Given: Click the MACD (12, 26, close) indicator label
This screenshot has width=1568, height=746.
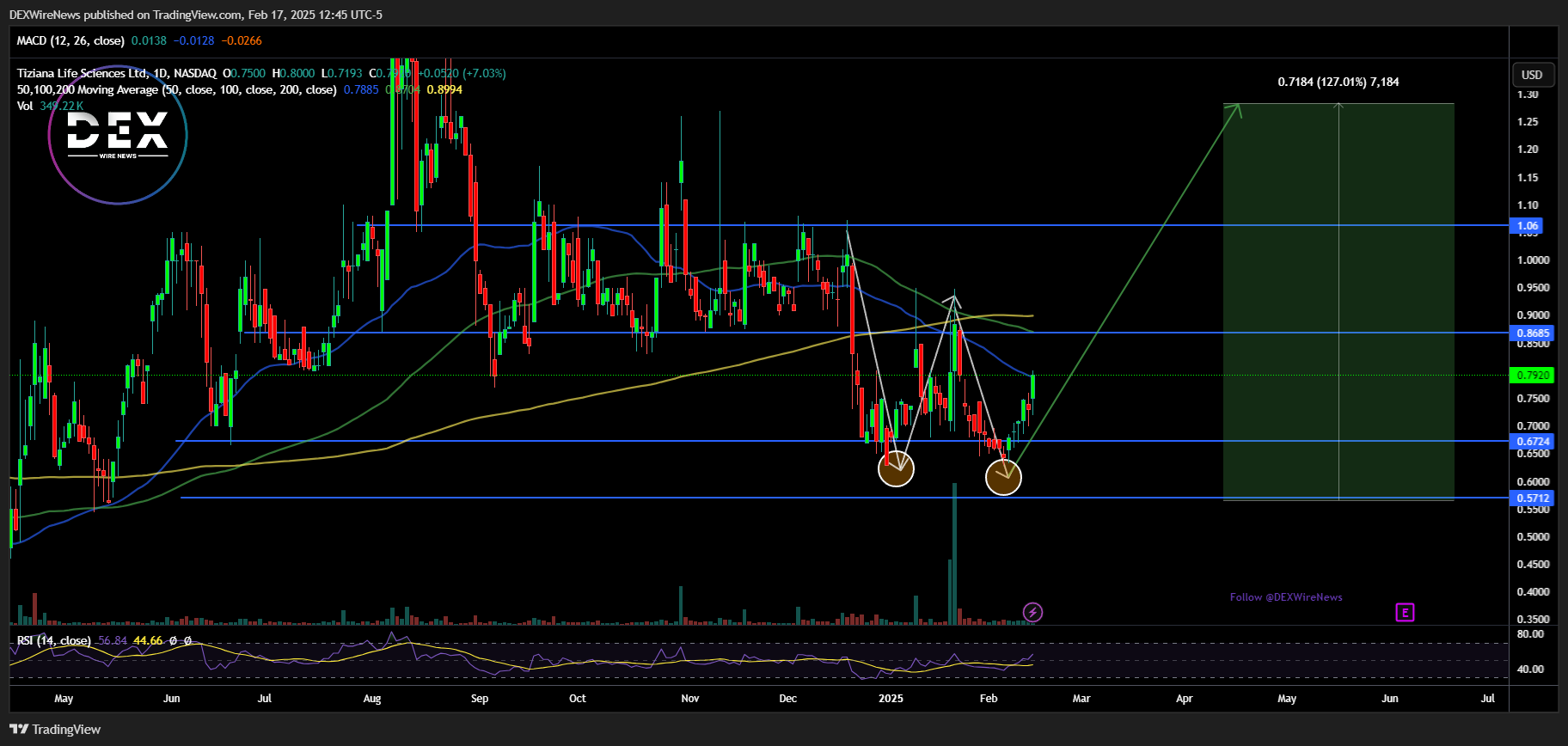Looking at the screenshot, I should [70, 40].
